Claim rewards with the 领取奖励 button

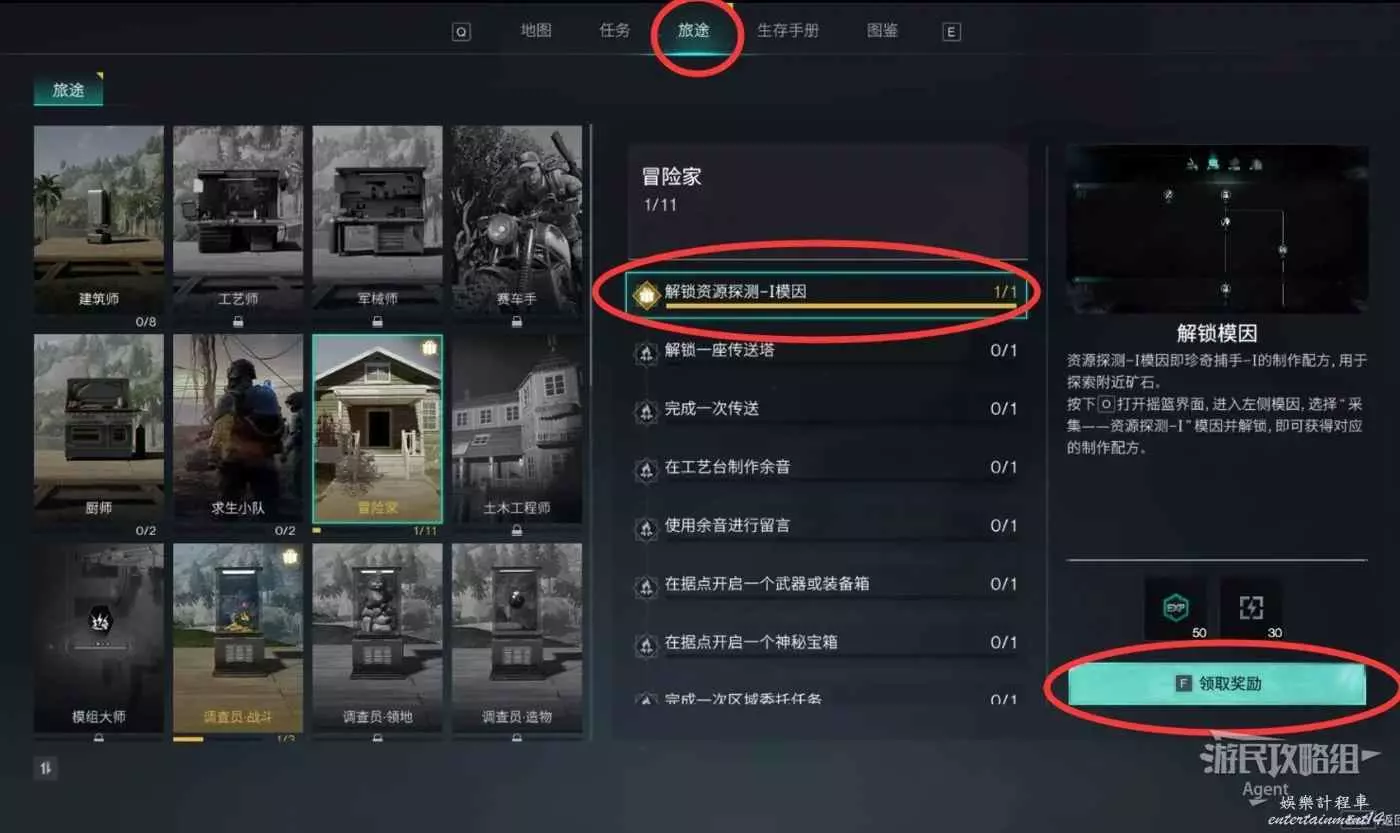tap(1217, 685)
